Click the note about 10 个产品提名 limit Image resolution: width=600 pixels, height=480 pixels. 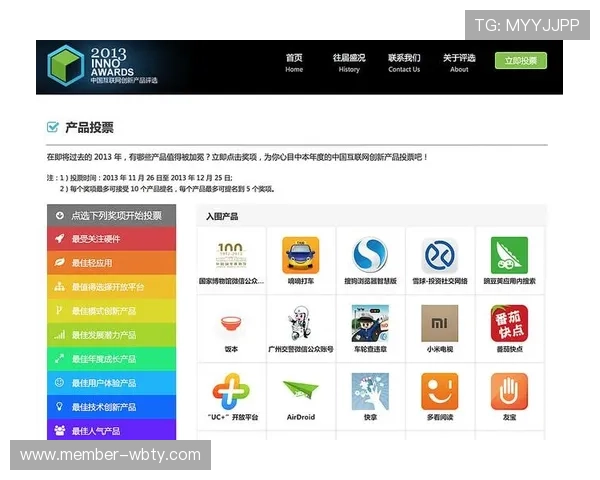pyautogui.click(x=167, y=189)
